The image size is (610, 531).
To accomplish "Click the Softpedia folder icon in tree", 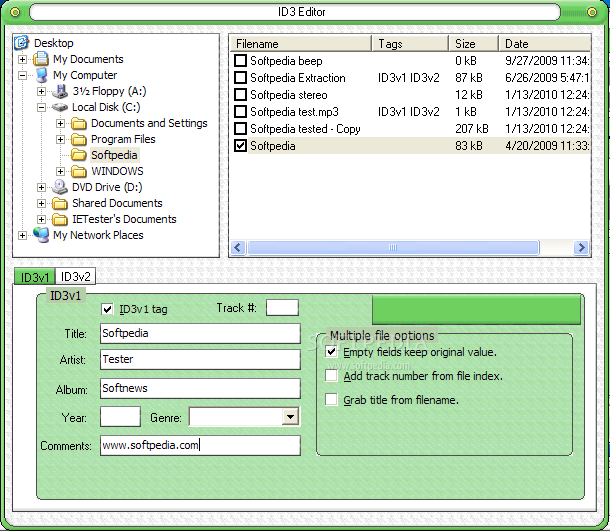I will tap(79, 155).
